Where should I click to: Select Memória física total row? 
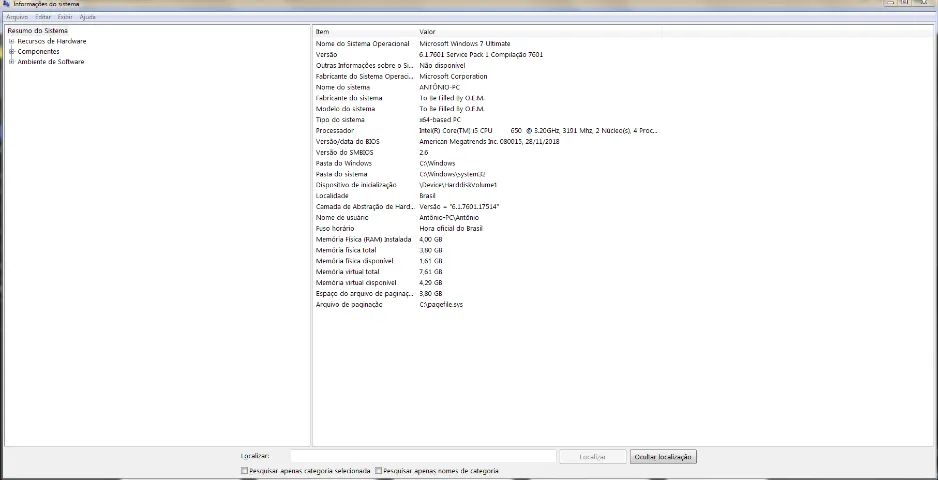point(488,250)
